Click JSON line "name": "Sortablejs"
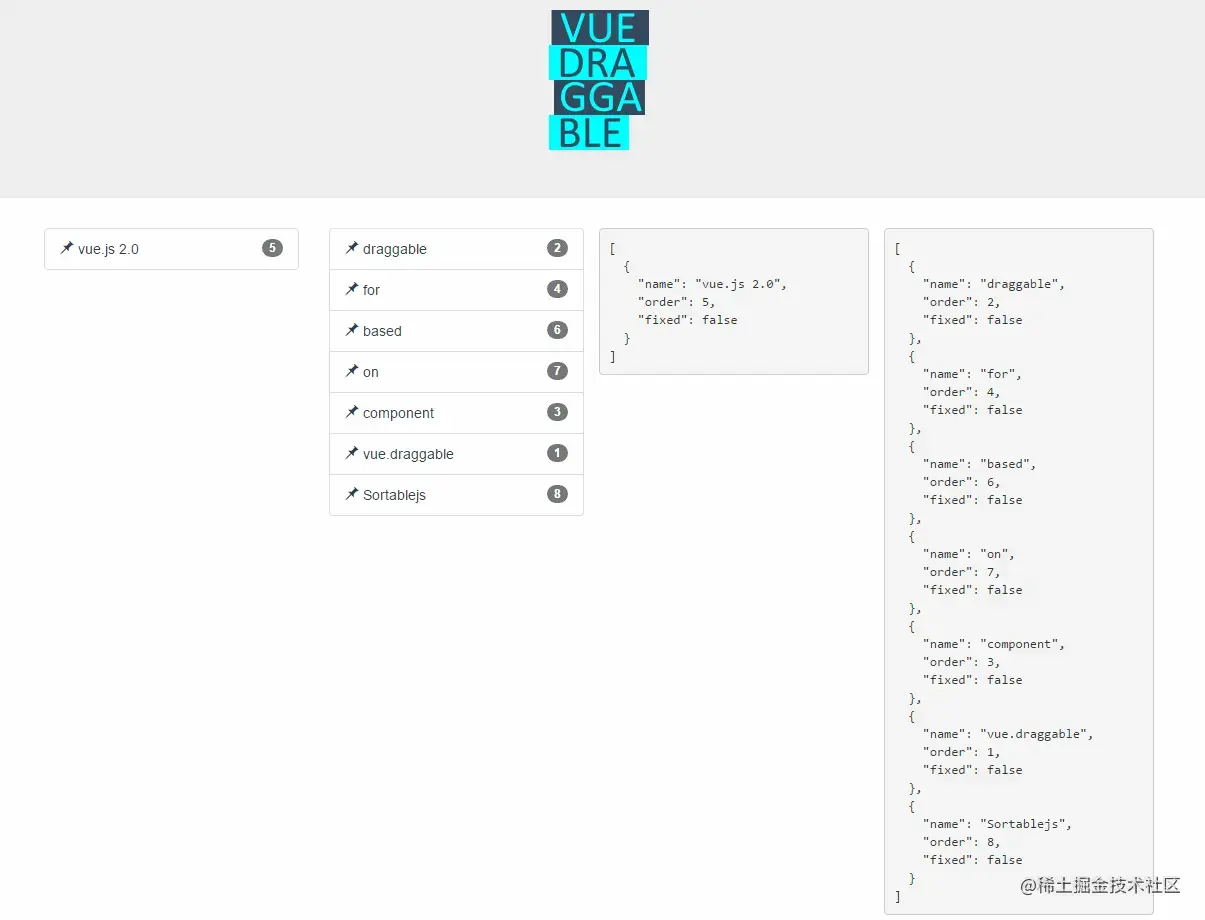This screenshot has height=920, width=1205. (998, 824)
